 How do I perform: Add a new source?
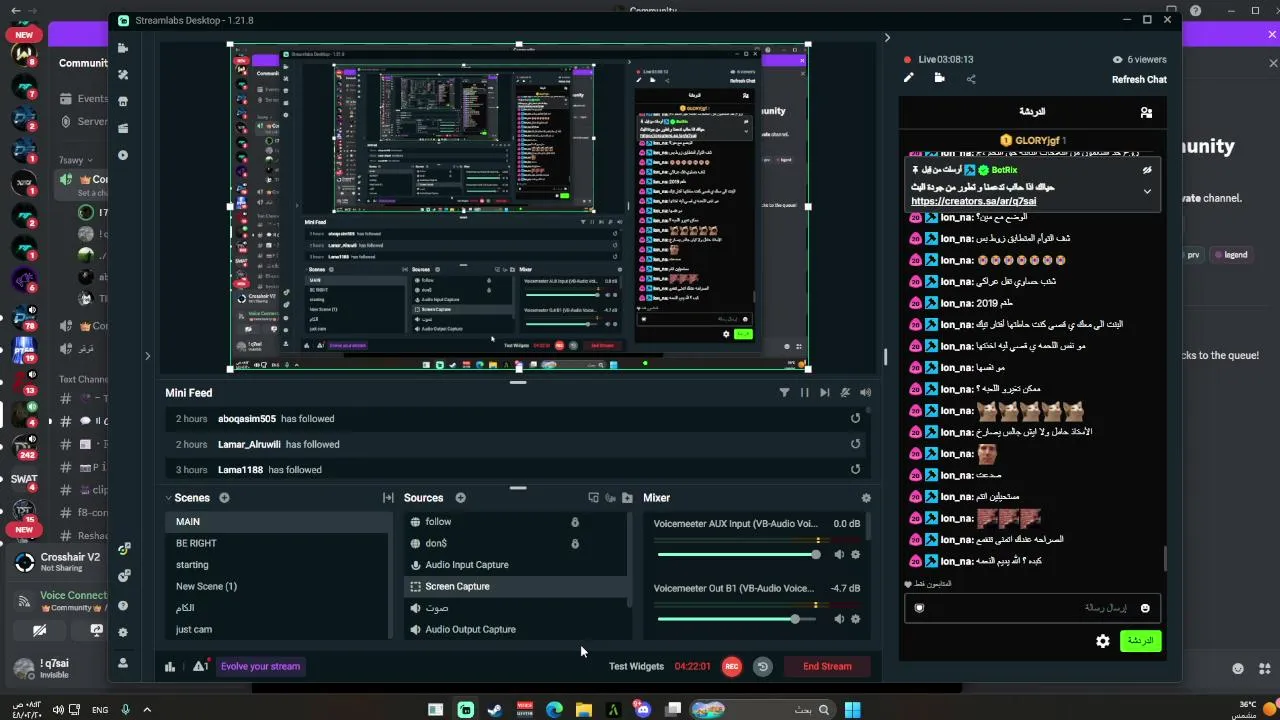tap(460, 498)
